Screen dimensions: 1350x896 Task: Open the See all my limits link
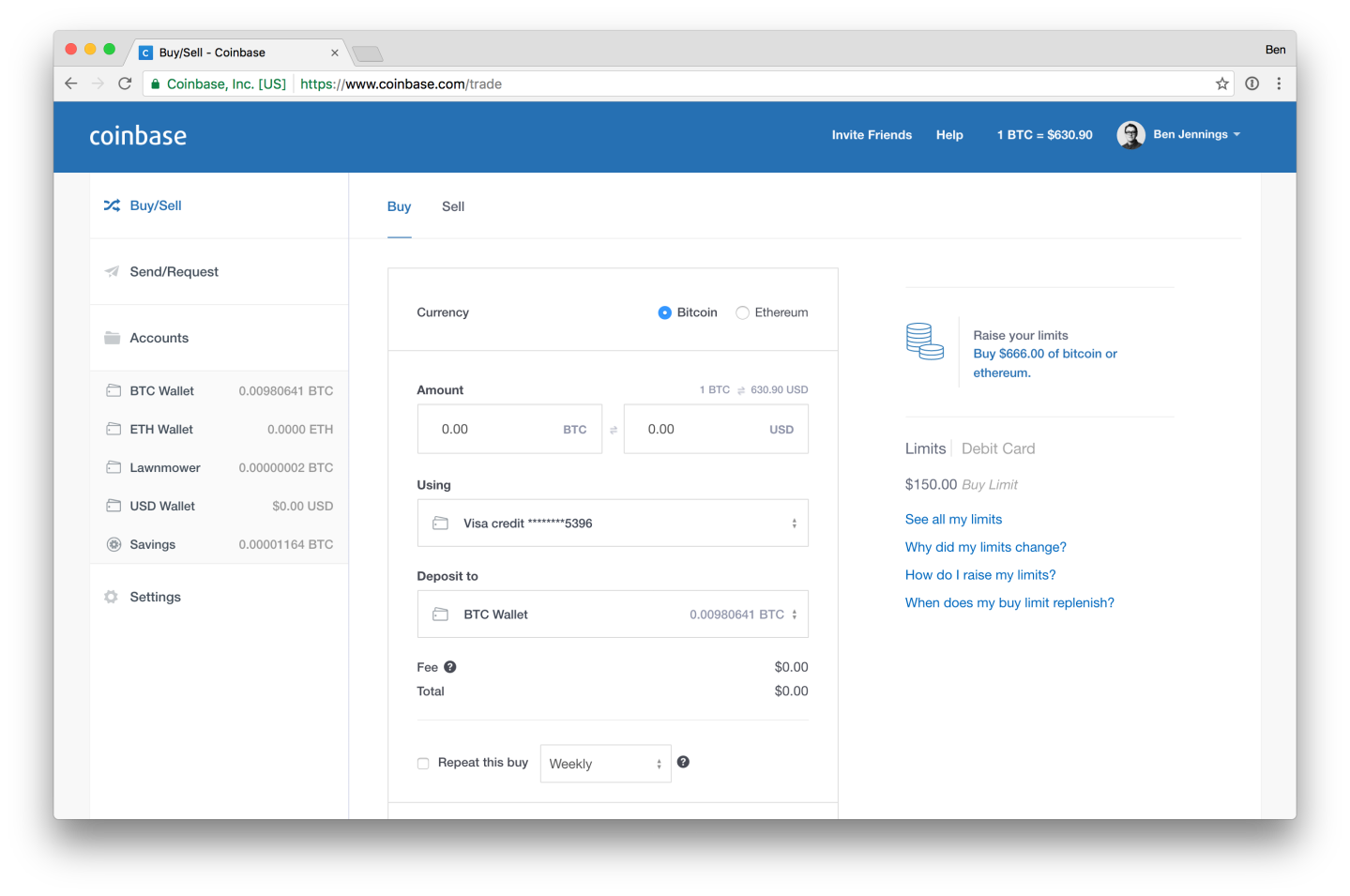point(953,519)
